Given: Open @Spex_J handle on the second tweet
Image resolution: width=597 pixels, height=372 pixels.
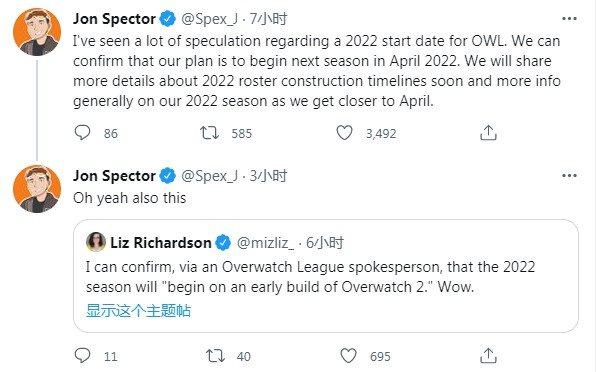Looking at the screenshot, I should [209, 176].
